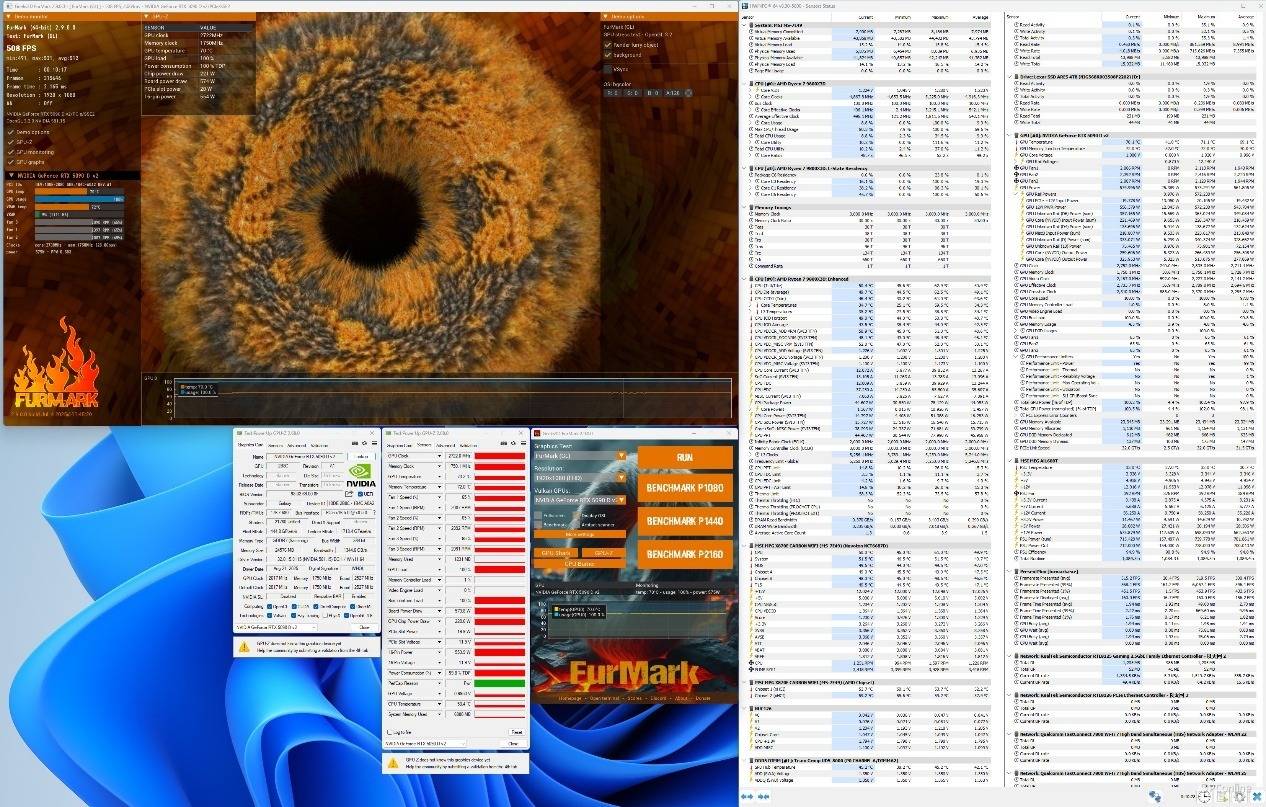Click the HWiNFO close sensors X icon
The image size is (1266, 807).
1257,796
